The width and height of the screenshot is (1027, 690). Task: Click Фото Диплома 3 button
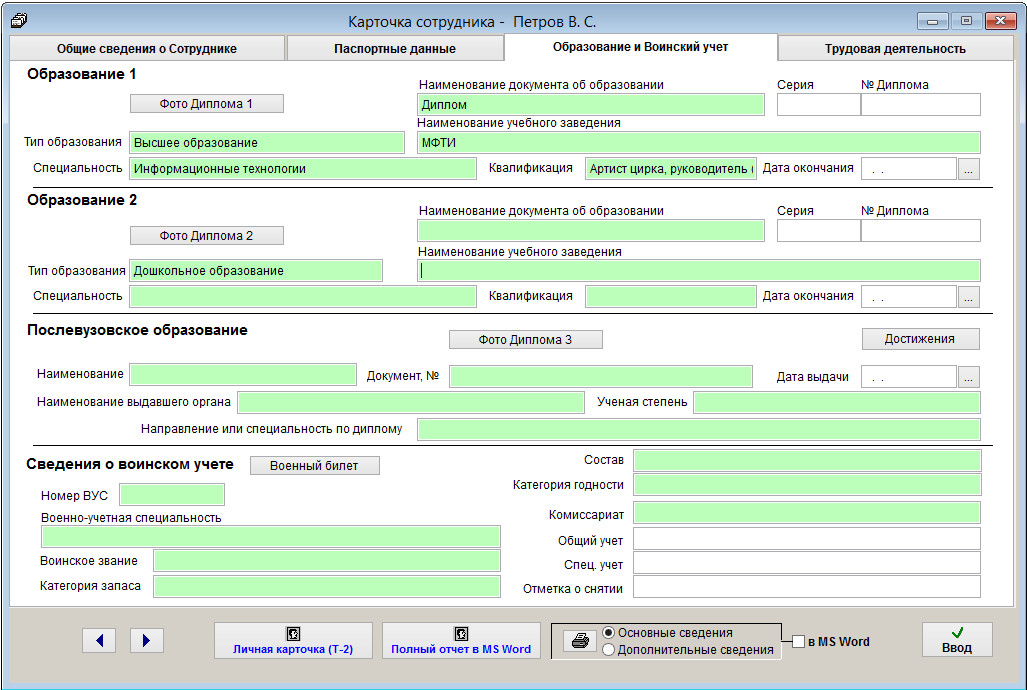[525, 339]
